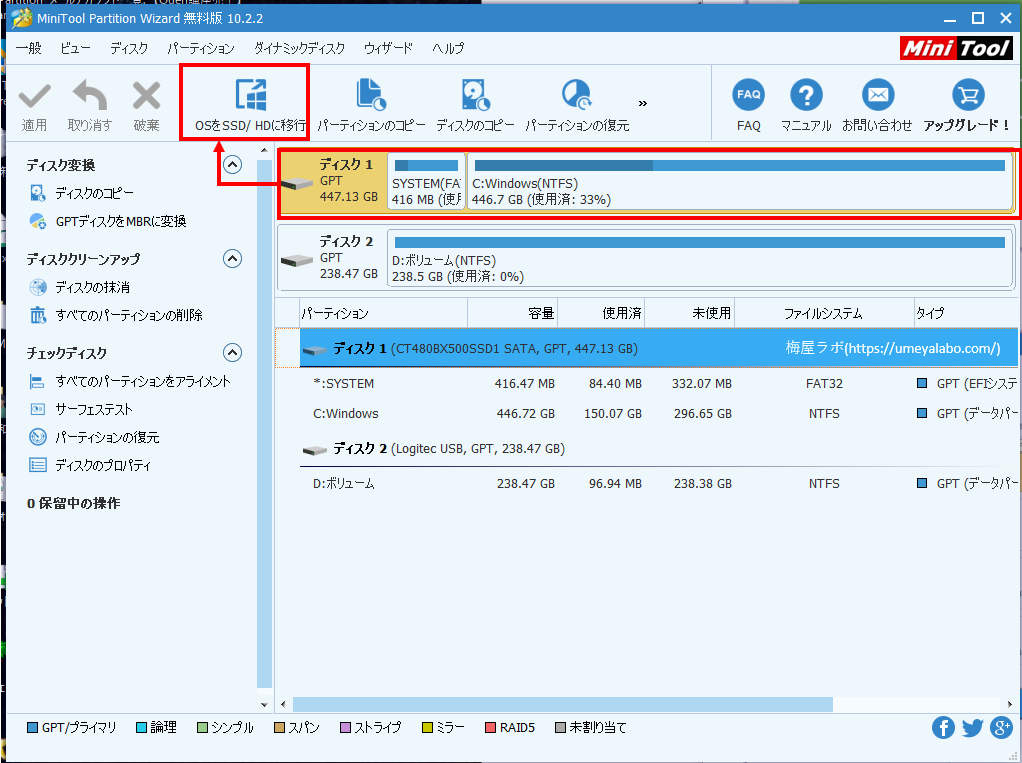This screenshot has height=763, width=1022.
Task: Open パーティションの復元 toolbar tool
Action: coord(577,104)
